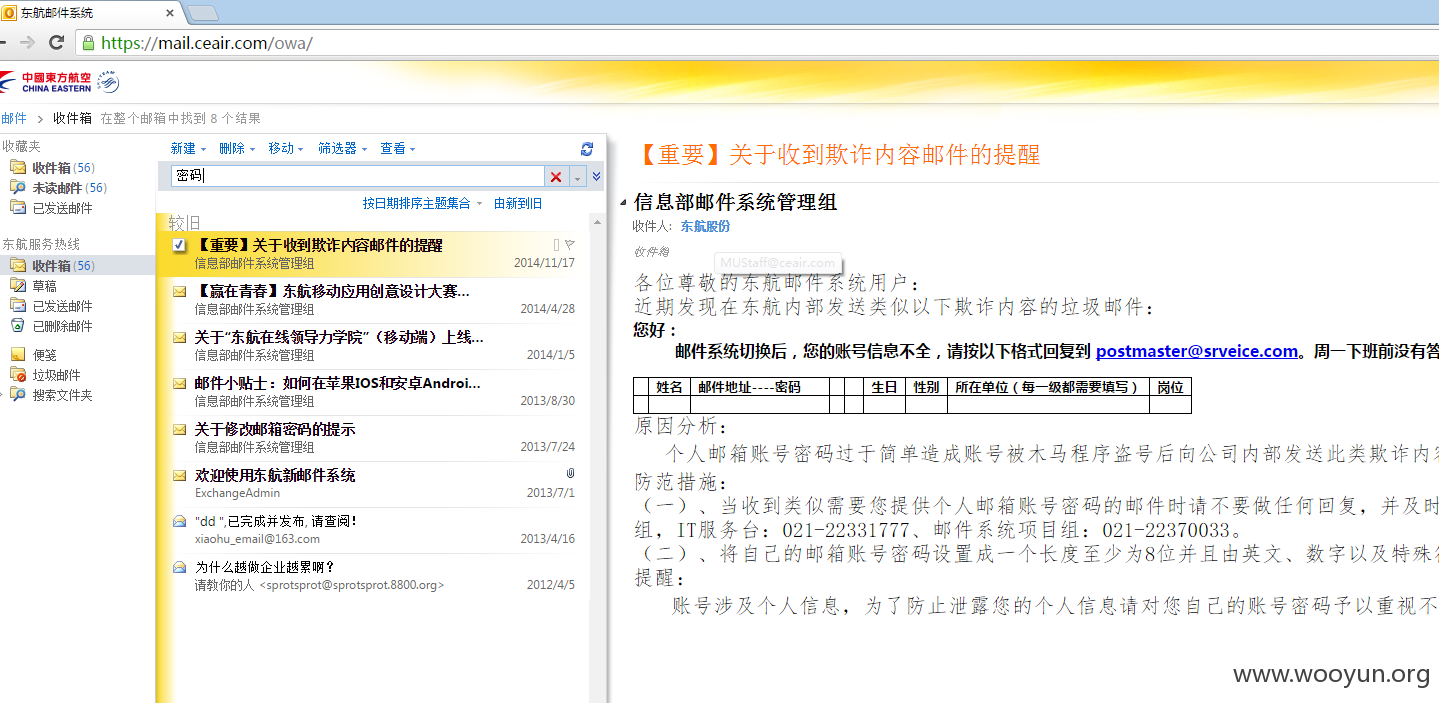Click the category box on the 【重要】 message
This screenshot has height=703, width=1439.
point(556,244)
